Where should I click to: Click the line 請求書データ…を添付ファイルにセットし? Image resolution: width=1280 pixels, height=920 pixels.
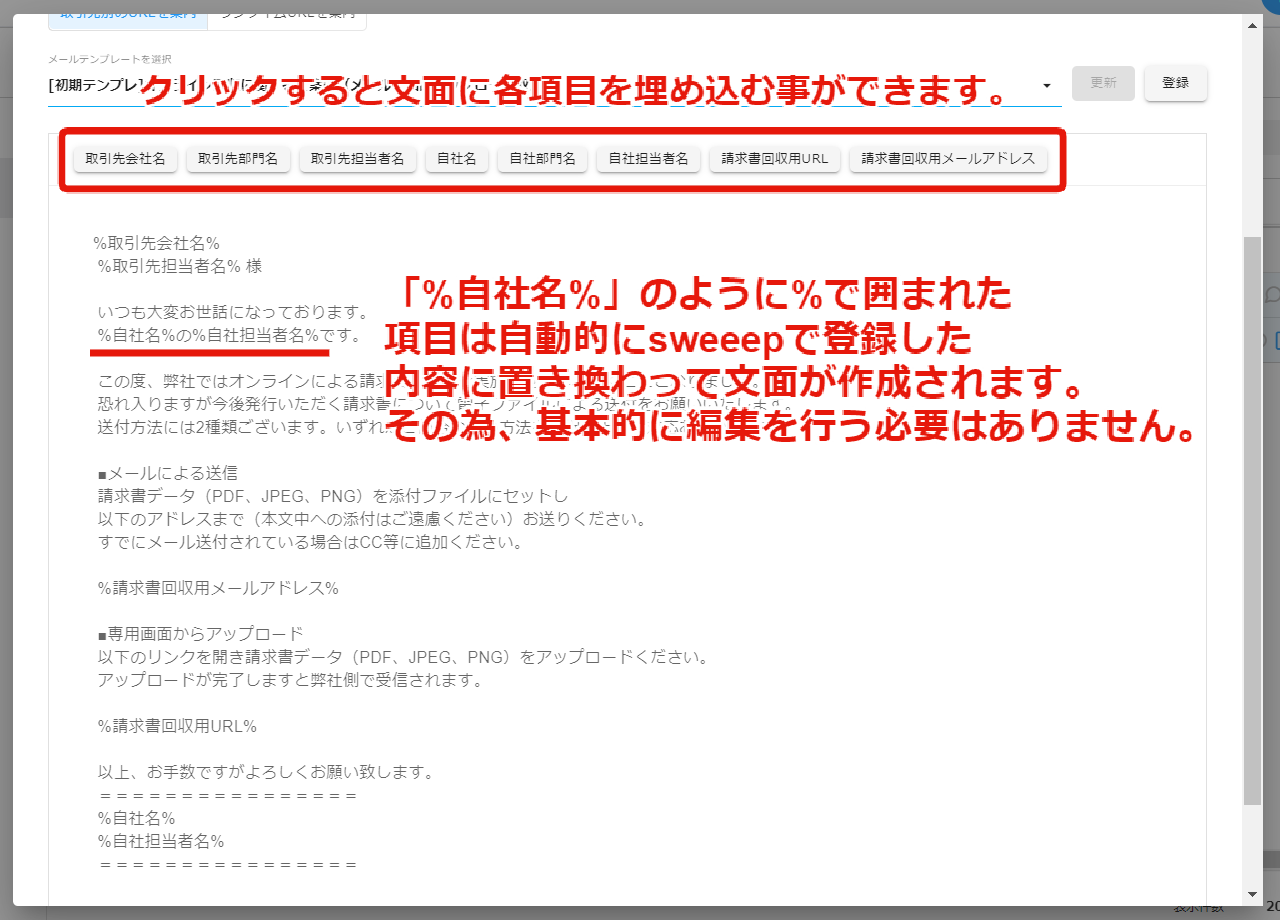333,496
